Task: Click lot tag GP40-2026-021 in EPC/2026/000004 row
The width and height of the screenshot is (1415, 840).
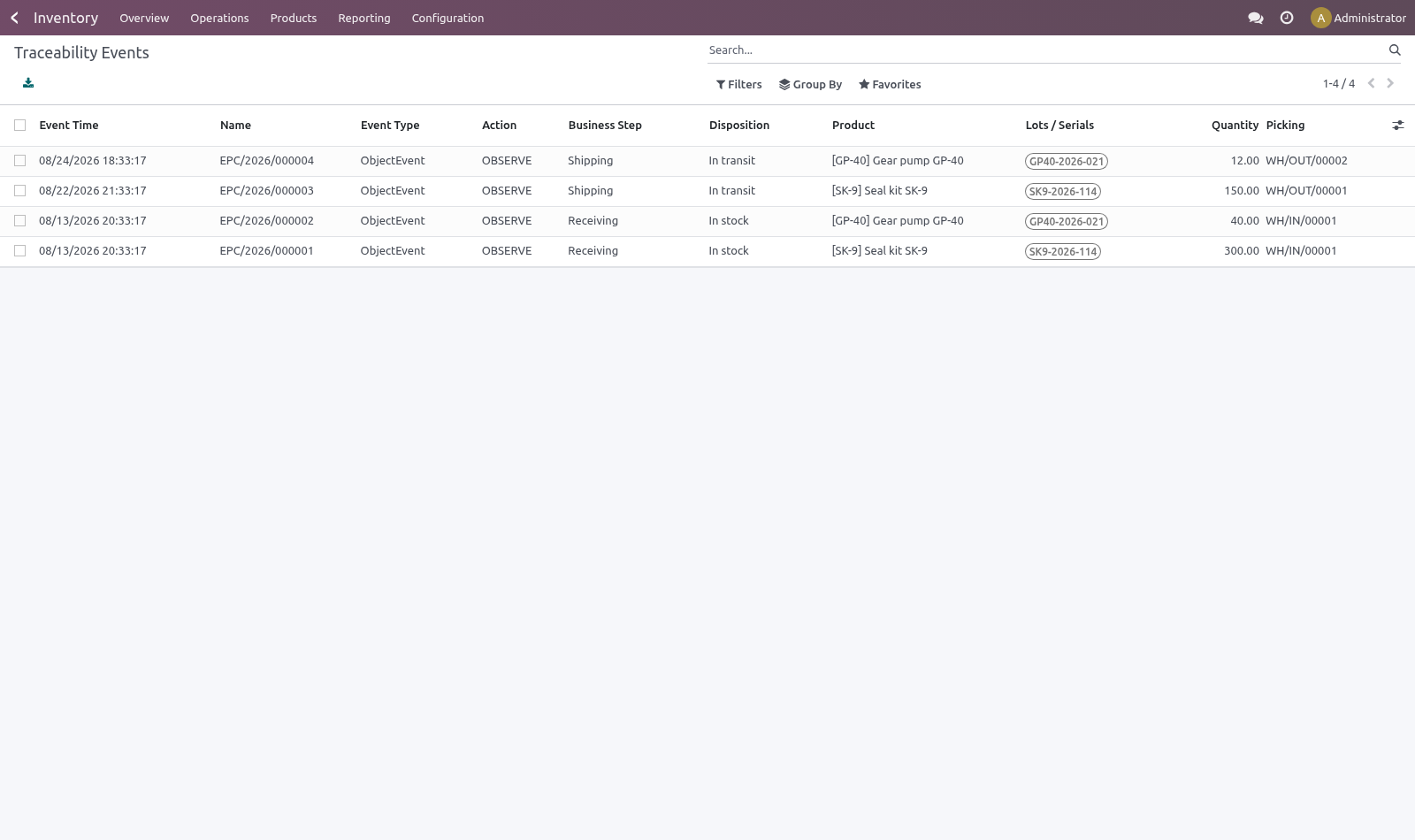Action: (x=1067, y=162)
